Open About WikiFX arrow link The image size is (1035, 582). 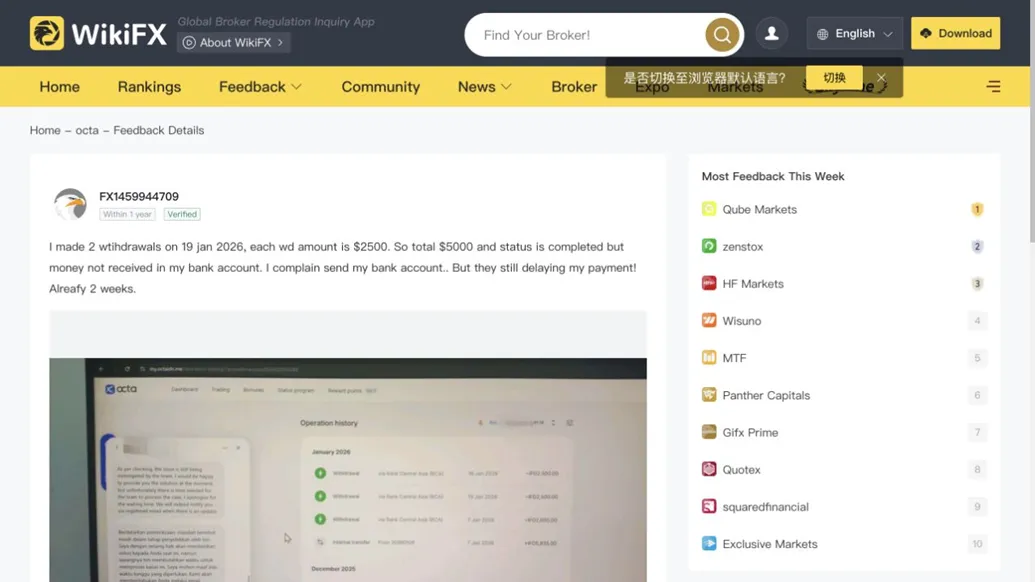click(281, 42)
